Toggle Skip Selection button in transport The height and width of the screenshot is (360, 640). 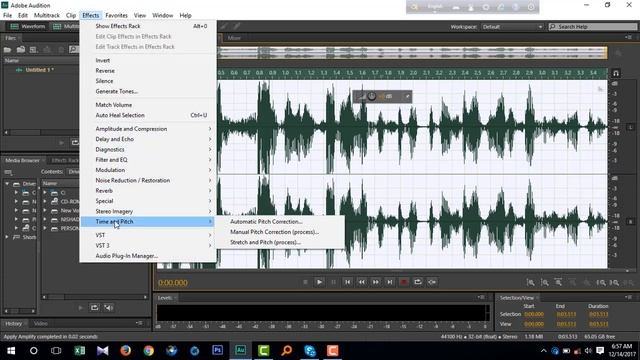[432, 282]
